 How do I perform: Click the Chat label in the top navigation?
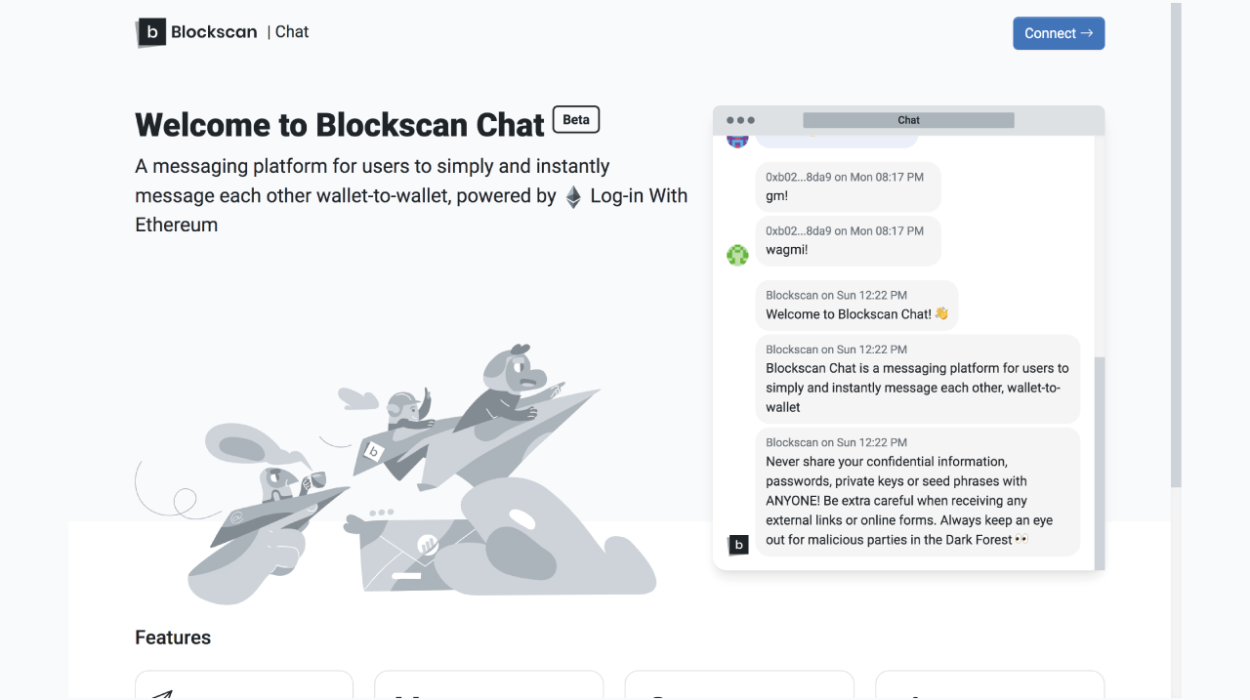292,31
